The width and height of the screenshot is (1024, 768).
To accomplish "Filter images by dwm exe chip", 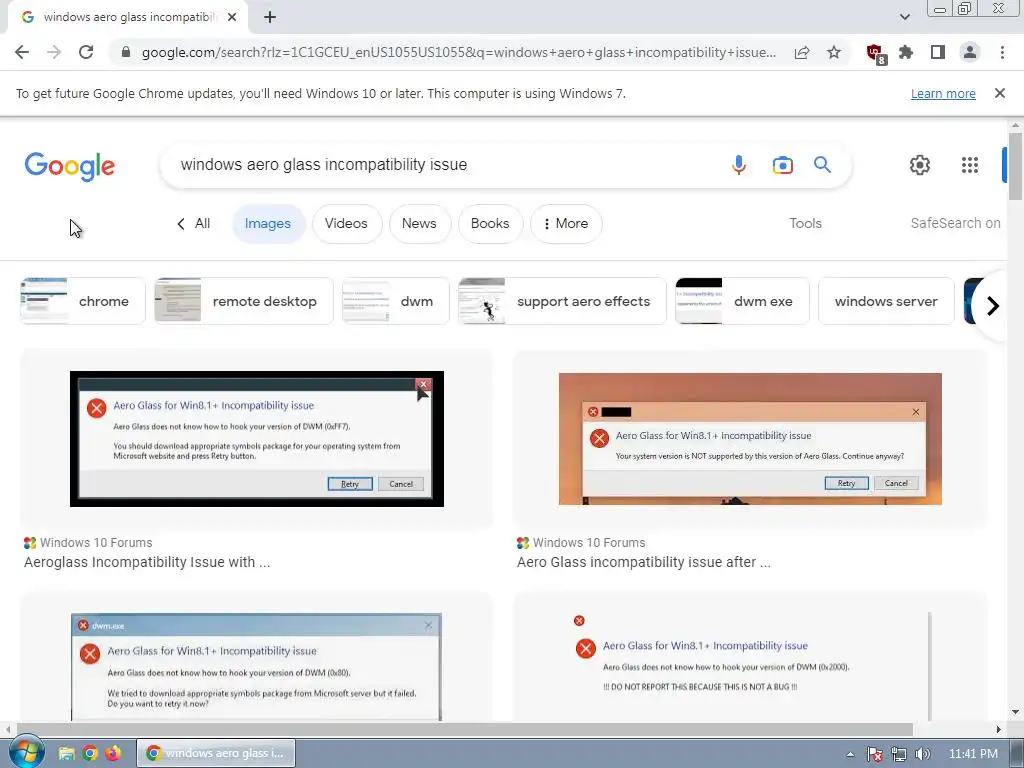I will click(742, 301).
